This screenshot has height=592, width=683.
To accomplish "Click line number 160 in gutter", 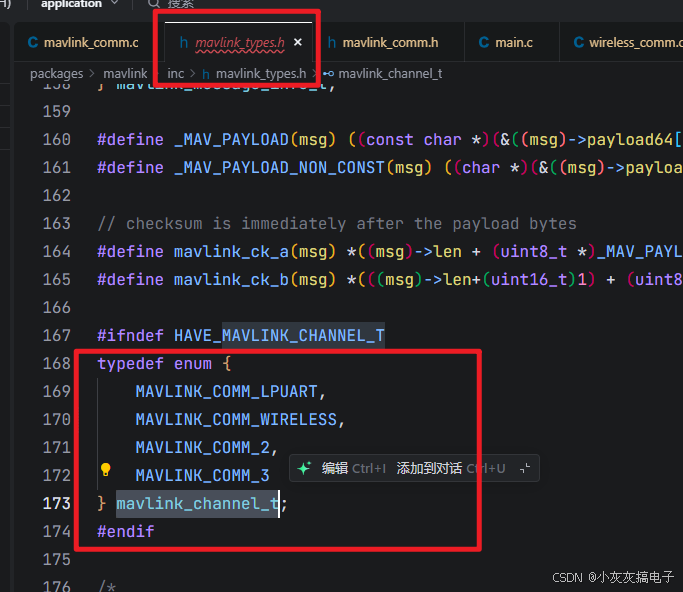I will (57, 140).
